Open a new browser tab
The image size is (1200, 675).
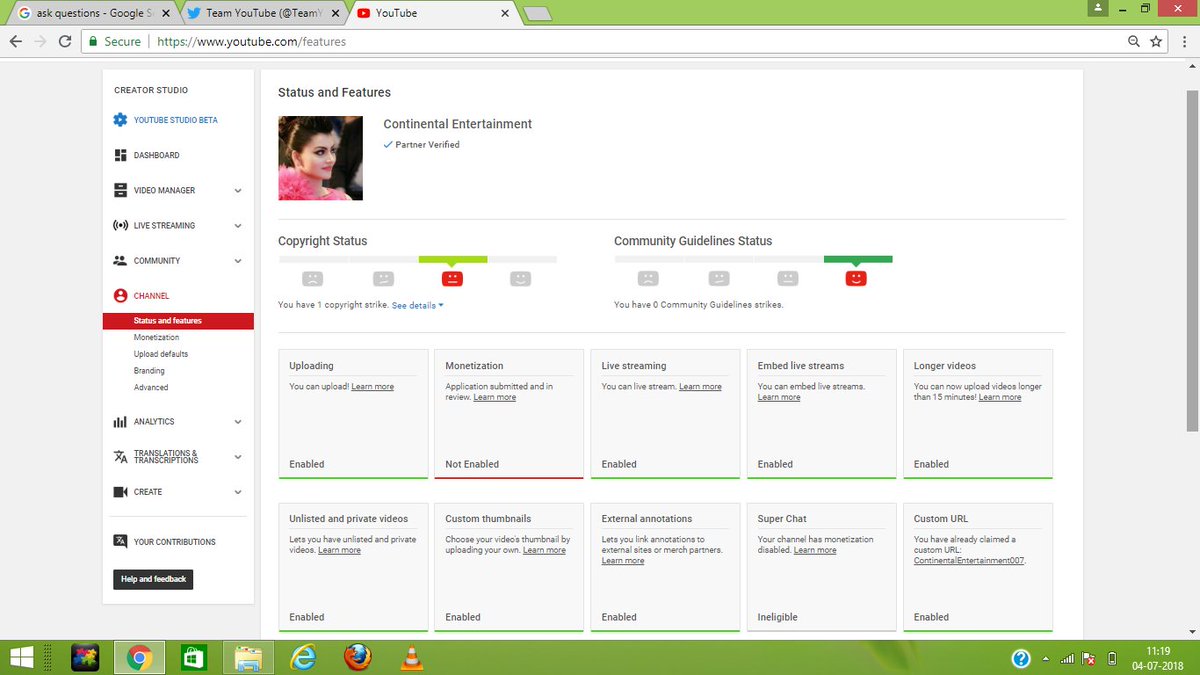538,14
